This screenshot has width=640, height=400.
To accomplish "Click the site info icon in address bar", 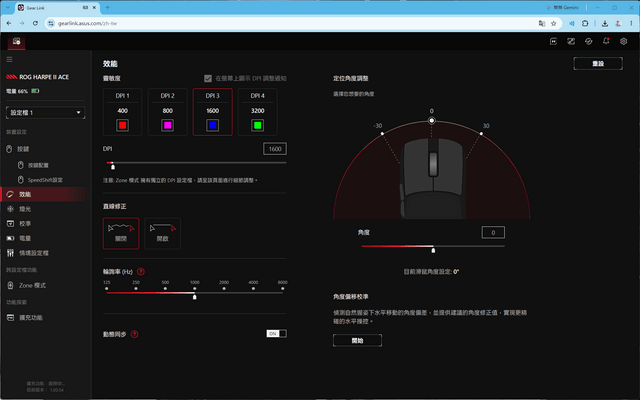I will tap(51, 23).
